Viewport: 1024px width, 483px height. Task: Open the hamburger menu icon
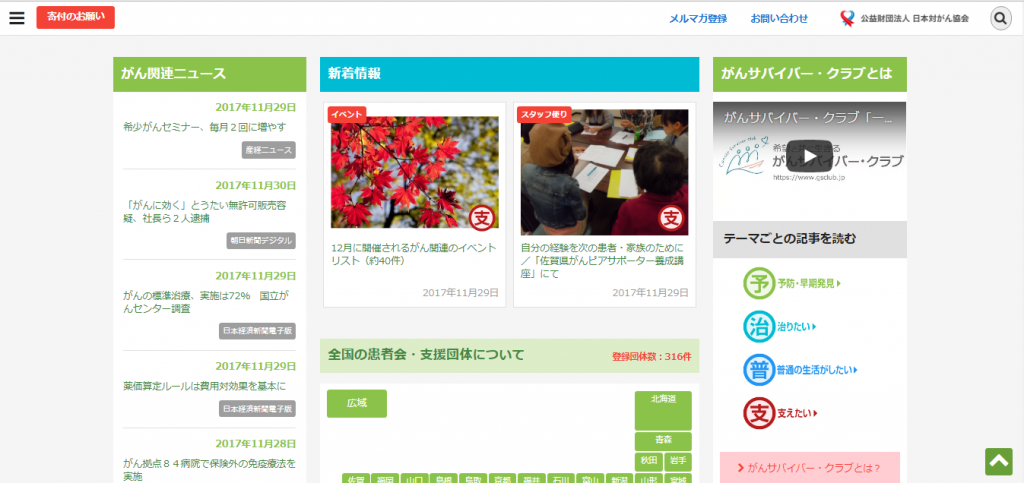pos(16,18)
